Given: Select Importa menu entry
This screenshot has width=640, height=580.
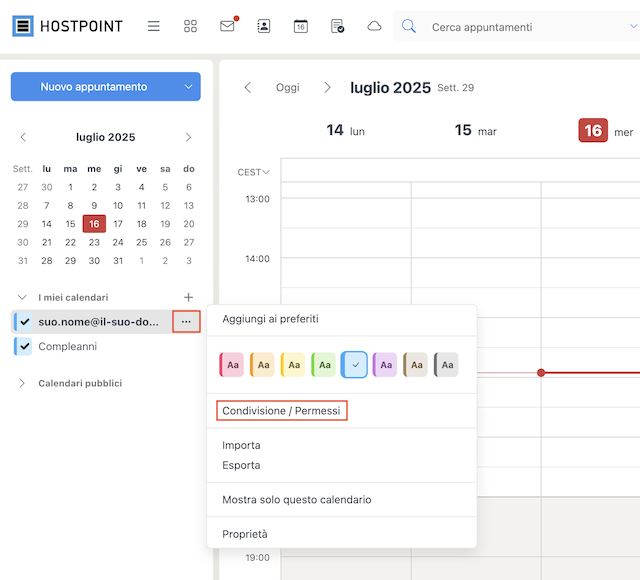Looking at the screenshot, I should pyautogui.click(x=241, y=445).
